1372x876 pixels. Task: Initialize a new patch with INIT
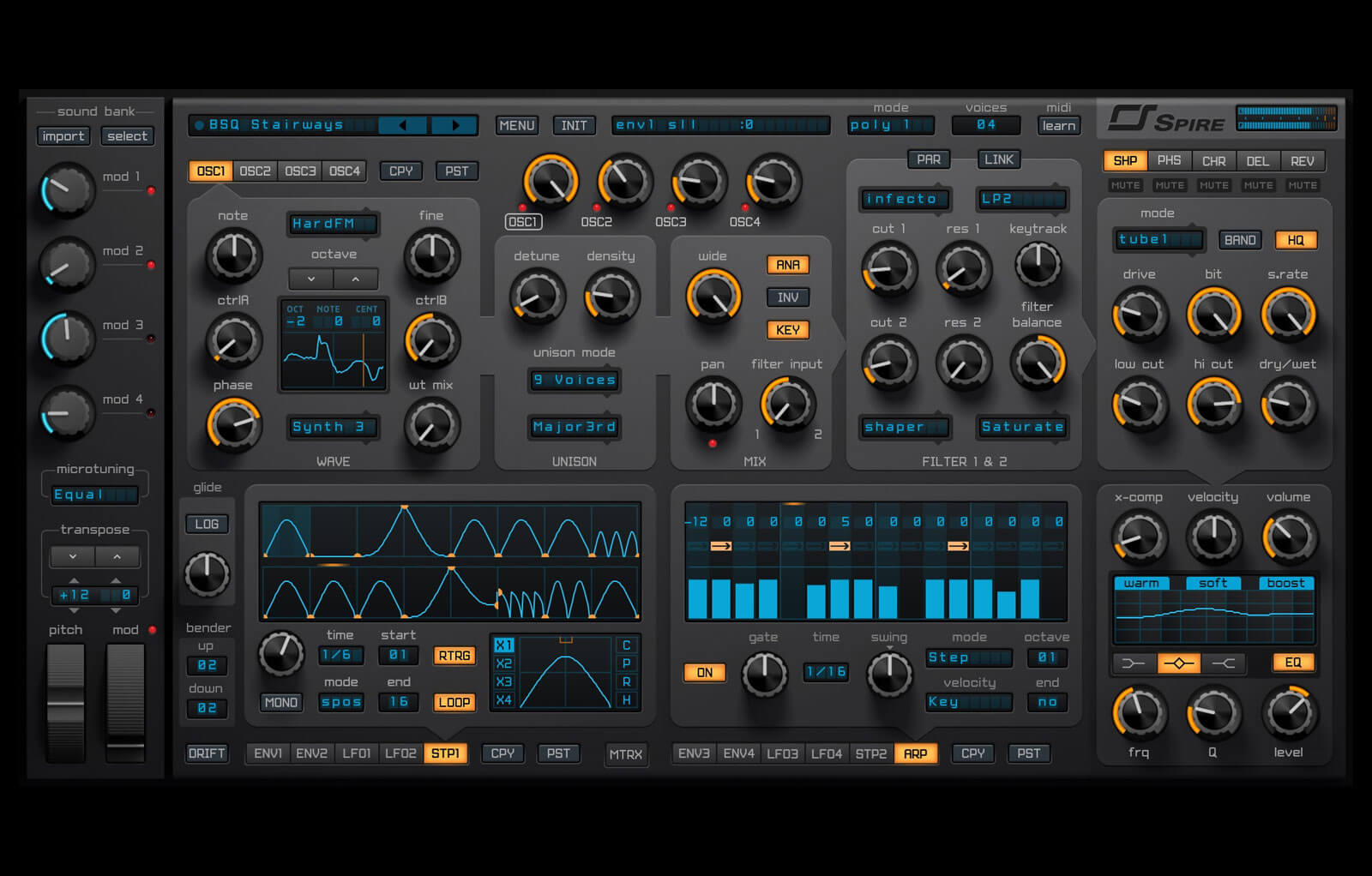pos(574,125)
